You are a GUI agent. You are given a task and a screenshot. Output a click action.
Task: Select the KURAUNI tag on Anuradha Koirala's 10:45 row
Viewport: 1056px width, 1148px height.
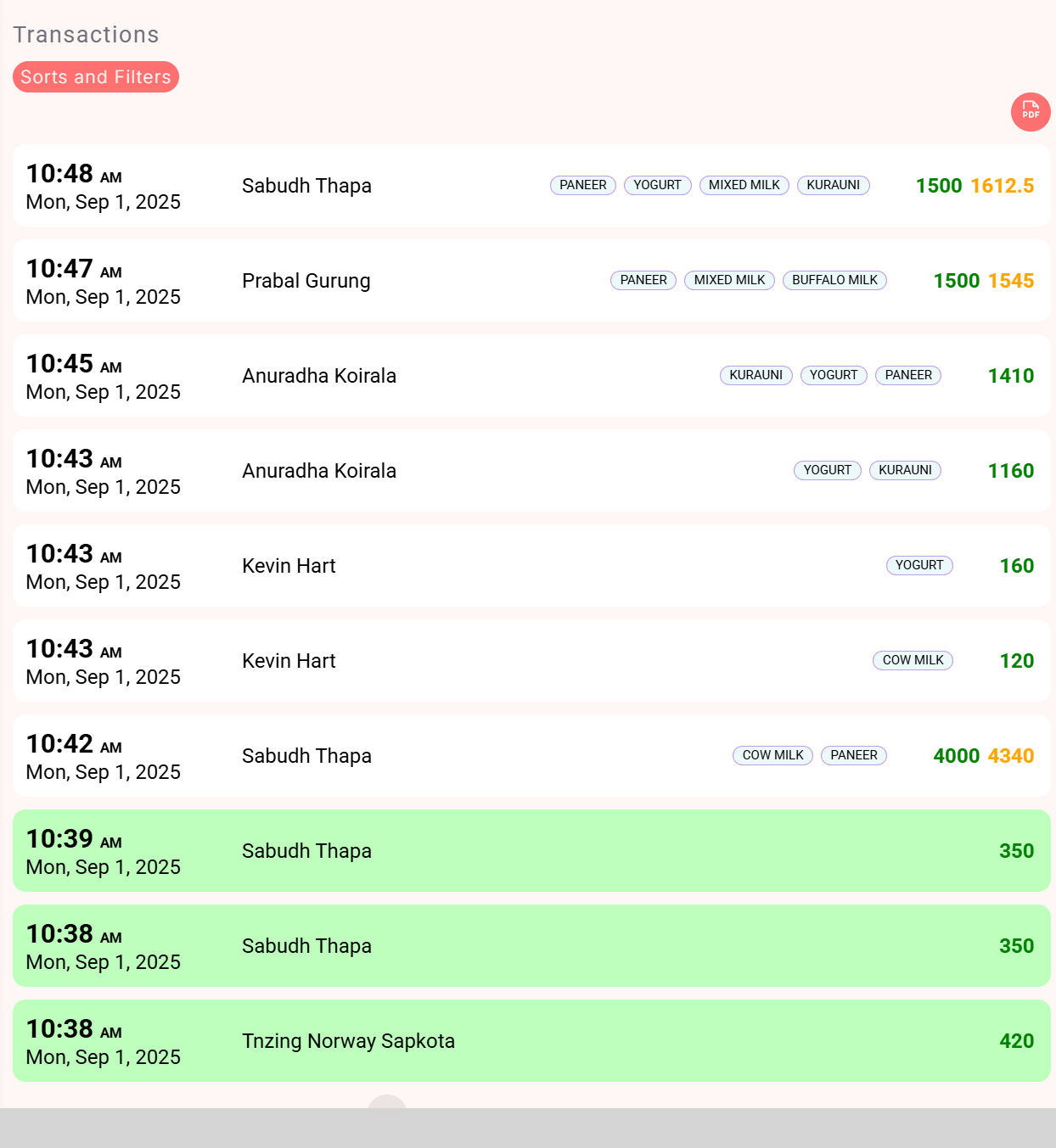coord(755,375)
